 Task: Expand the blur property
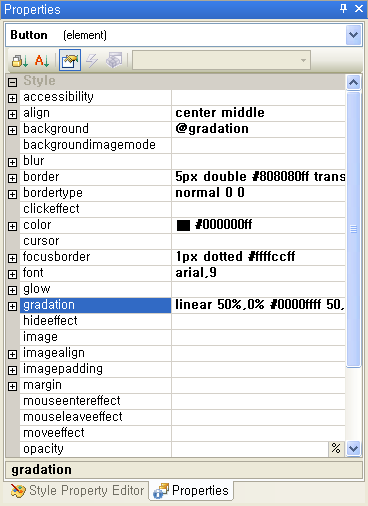coord(12,162)
